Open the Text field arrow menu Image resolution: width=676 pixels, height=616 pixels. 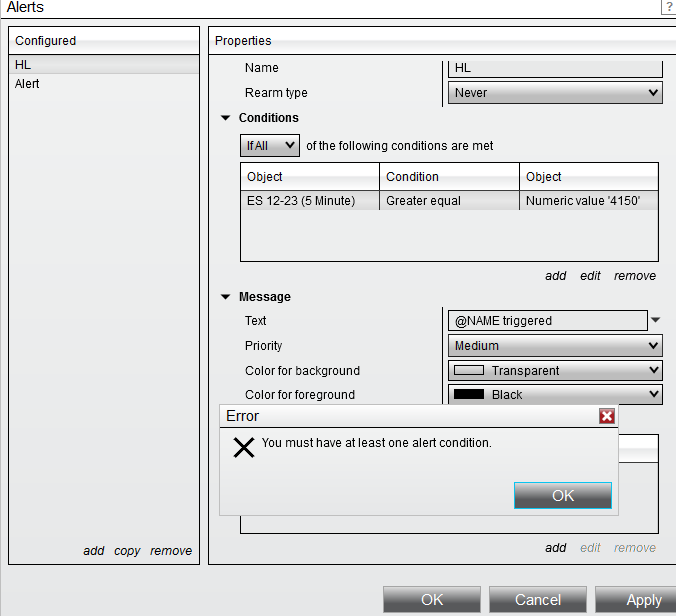(655, 320)
